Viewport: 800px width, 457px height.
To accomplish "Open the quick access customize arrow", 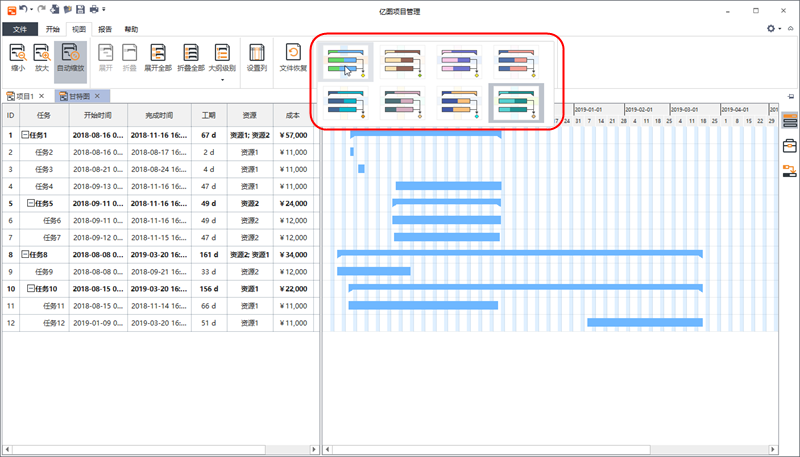I will [104, 9].
